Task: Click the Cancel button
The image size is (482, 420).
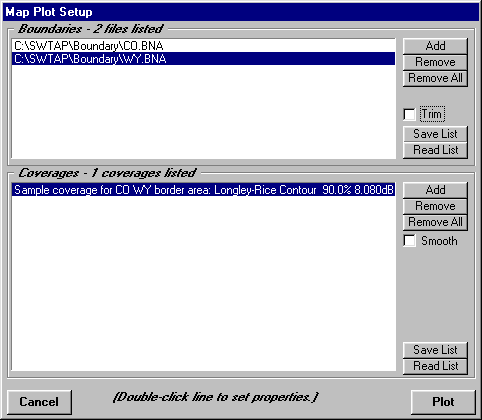Action: [39, 402]
